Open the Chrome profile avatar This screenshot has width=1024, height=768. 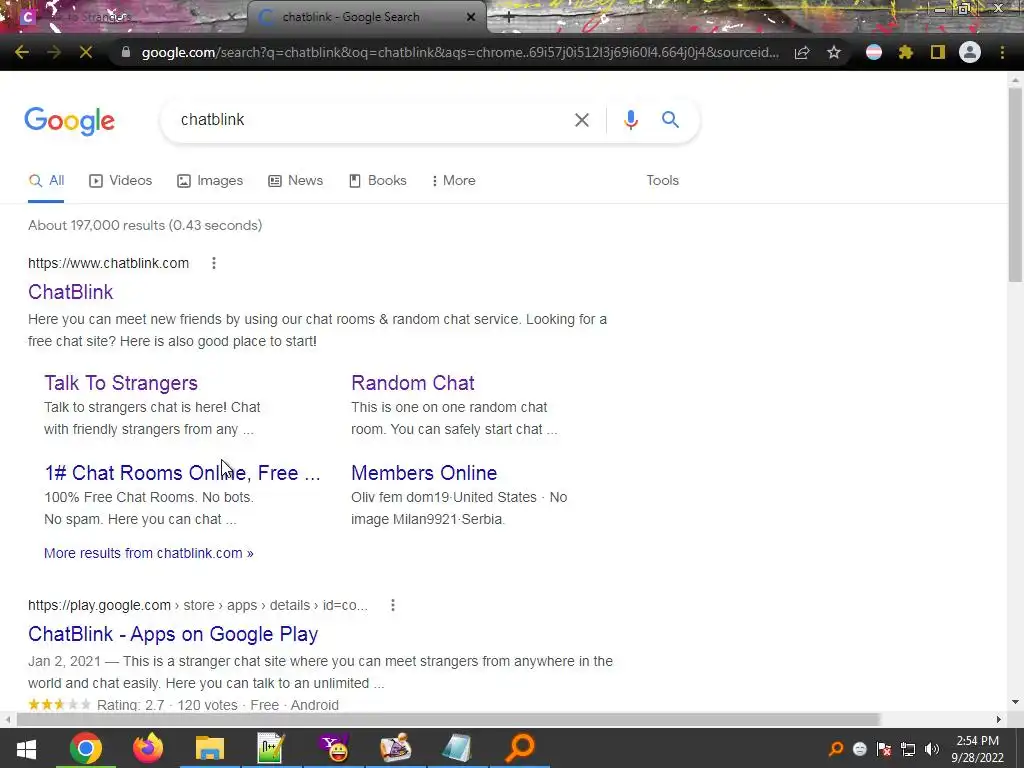click(x=970, y=52)
